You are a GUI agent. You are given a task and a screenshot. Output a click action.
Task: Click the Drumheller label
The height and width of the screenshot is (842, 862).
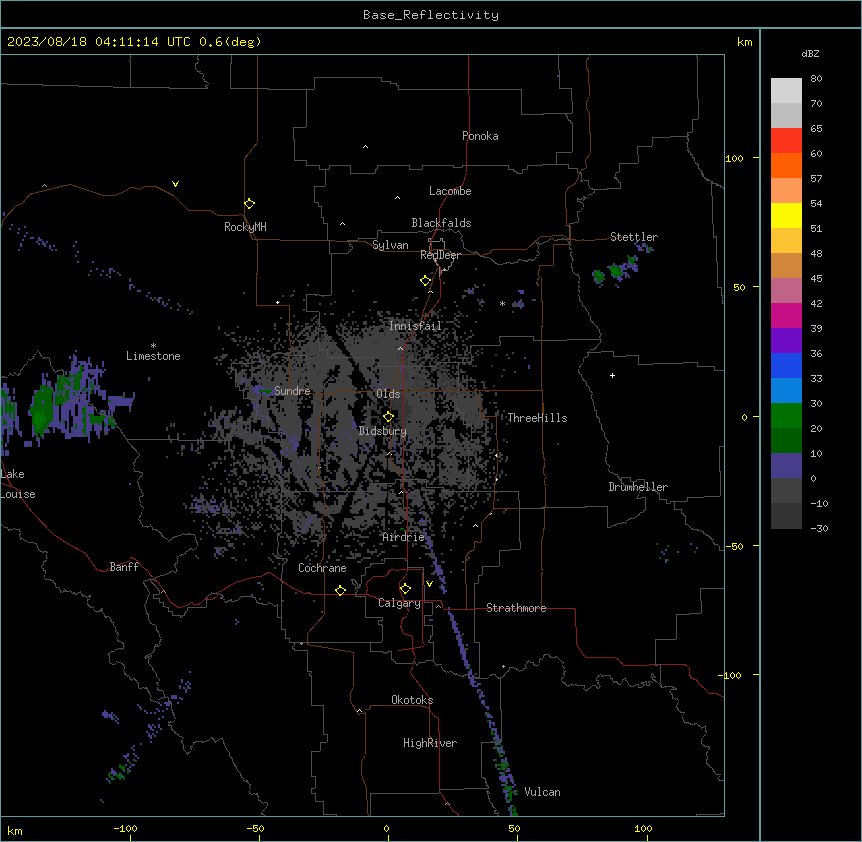click(x=638, y=487)
